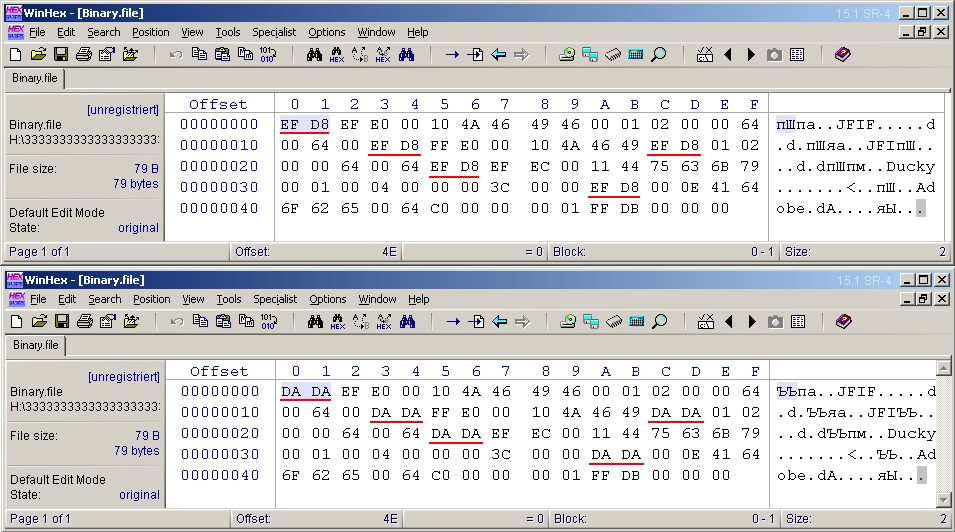The width and height of the screenshot is (955, 532).
Task: Open Position Manager icon in bottom window
Action: (x=706, y=322)
